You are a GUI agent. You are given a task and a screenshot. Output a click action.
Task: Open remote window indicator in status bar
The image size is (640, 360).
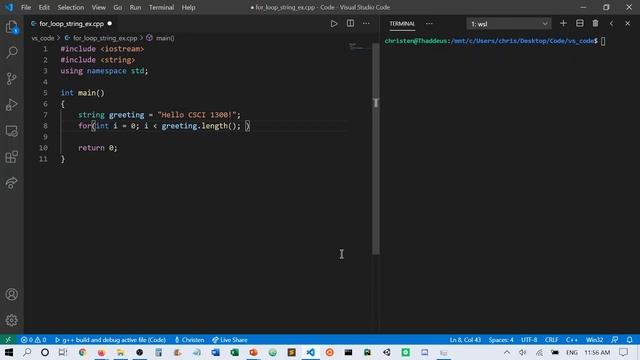[8, 340]
